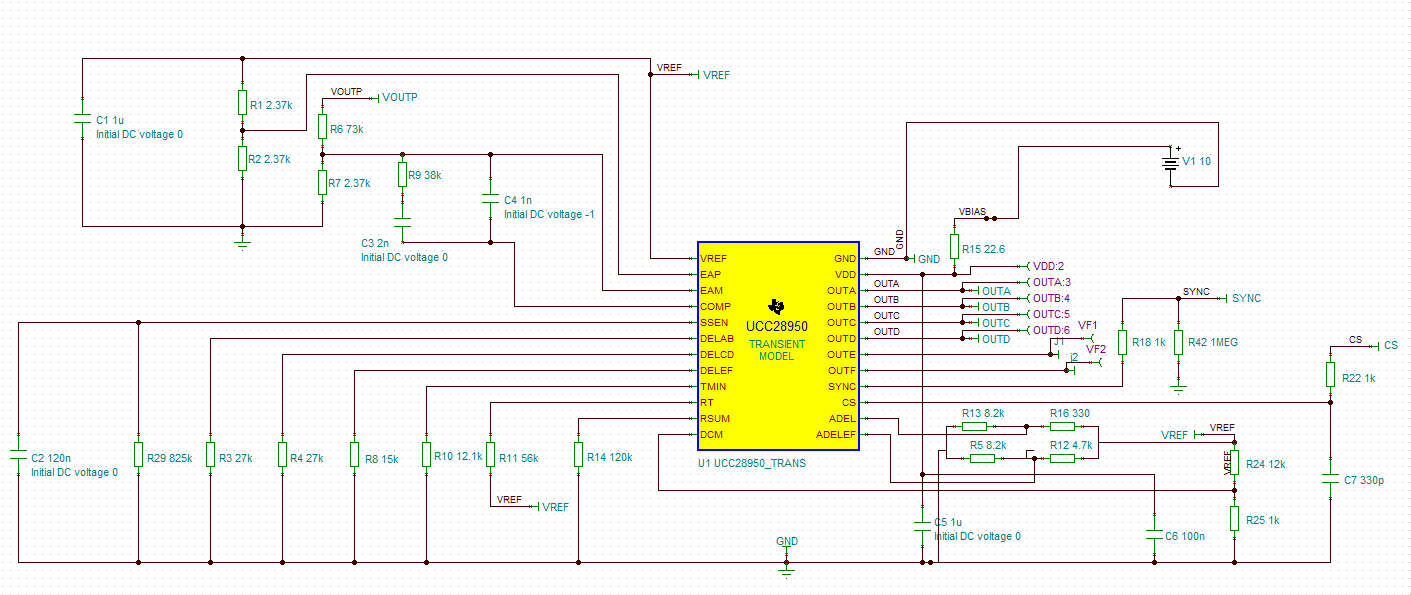Select resistor R15 22.6 symbol
This screenshot has width=1411, height=595.
click(x=954, y=246)
